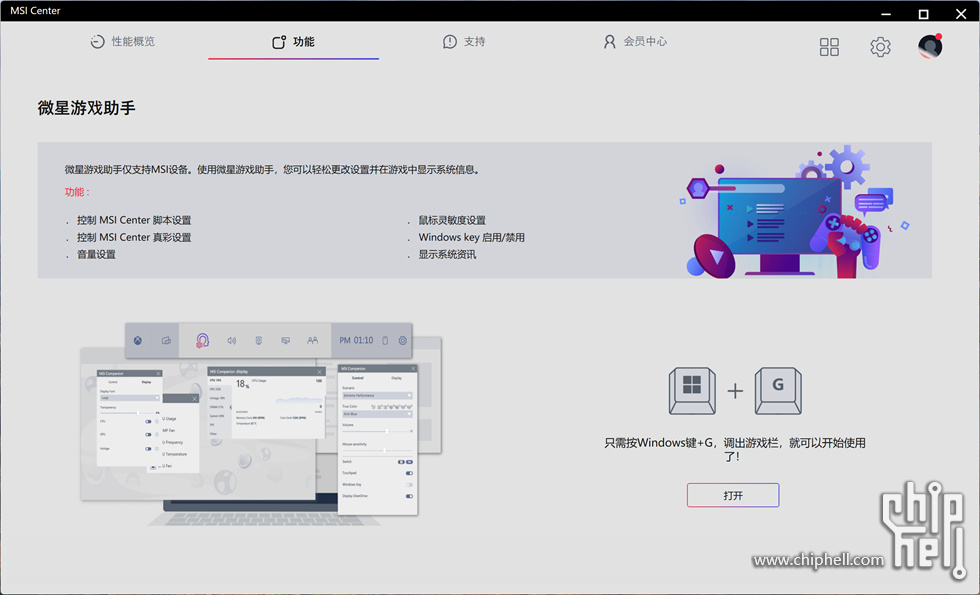Click the 只需按Windows键+G instruction text
The image size is (980, 595).
click(x=734, y=449)
